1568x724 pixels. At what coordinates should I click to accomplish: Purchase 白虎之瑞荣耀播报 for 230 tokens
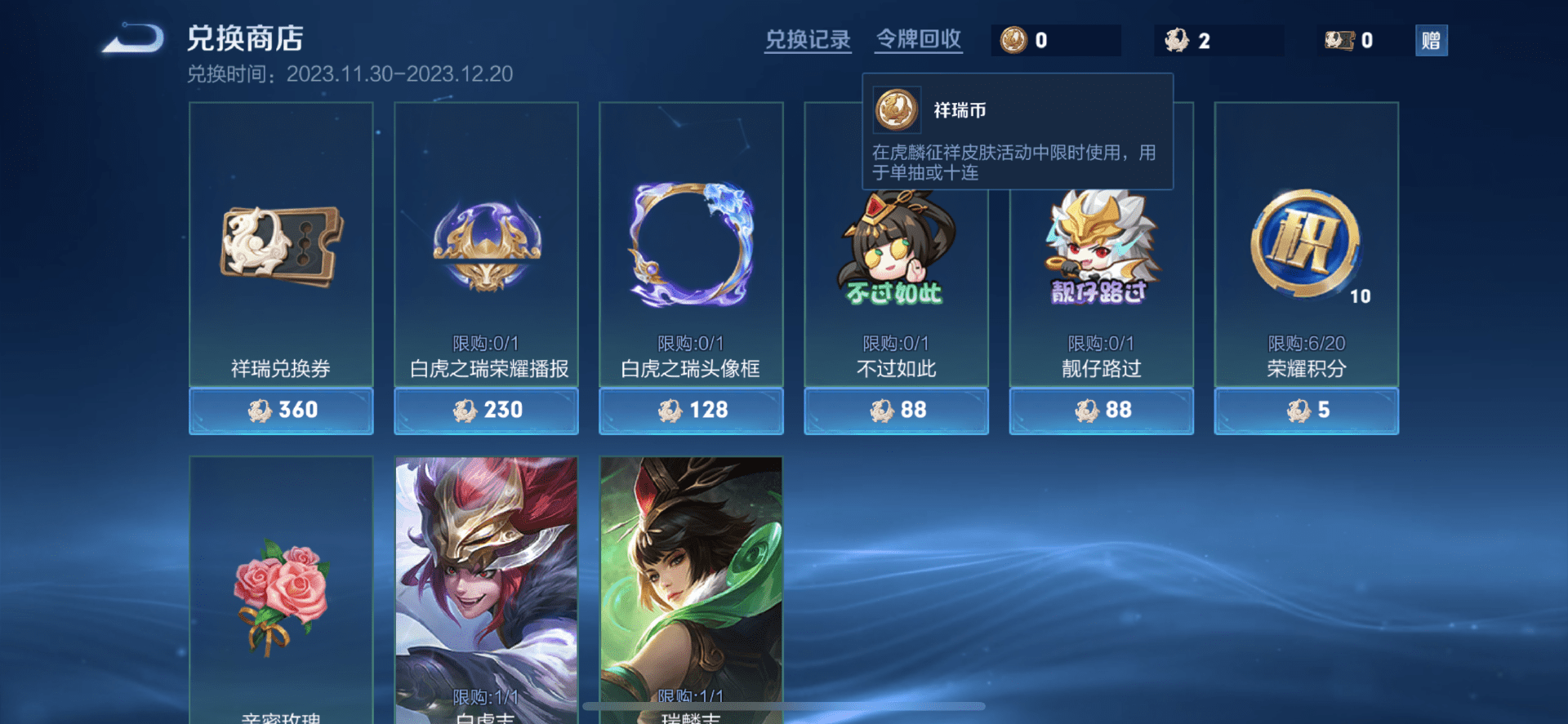486,411
